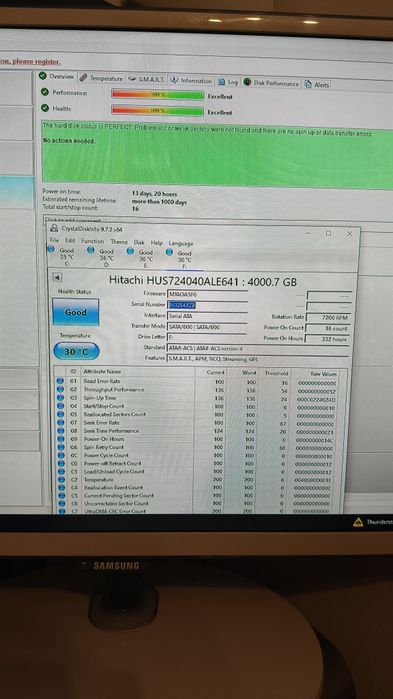Open the Edit menu in CrystalDiskInfo

point(70,240)
